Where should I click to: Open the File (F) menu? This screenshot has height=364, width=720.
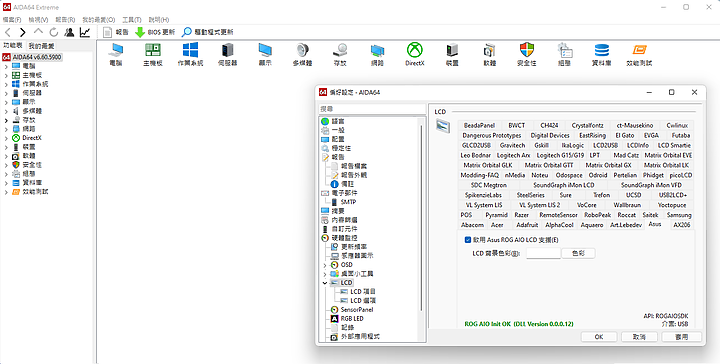click(x=12, y=20)
